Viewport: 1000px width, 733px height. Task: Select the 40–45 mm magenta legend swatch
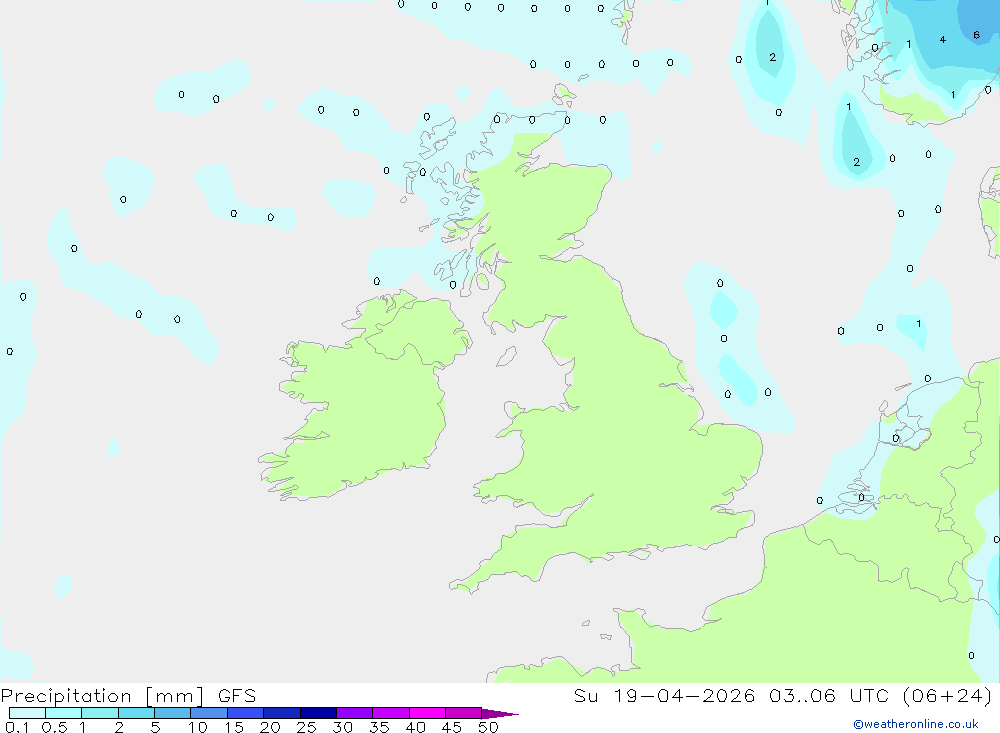(x=427, y=713)
